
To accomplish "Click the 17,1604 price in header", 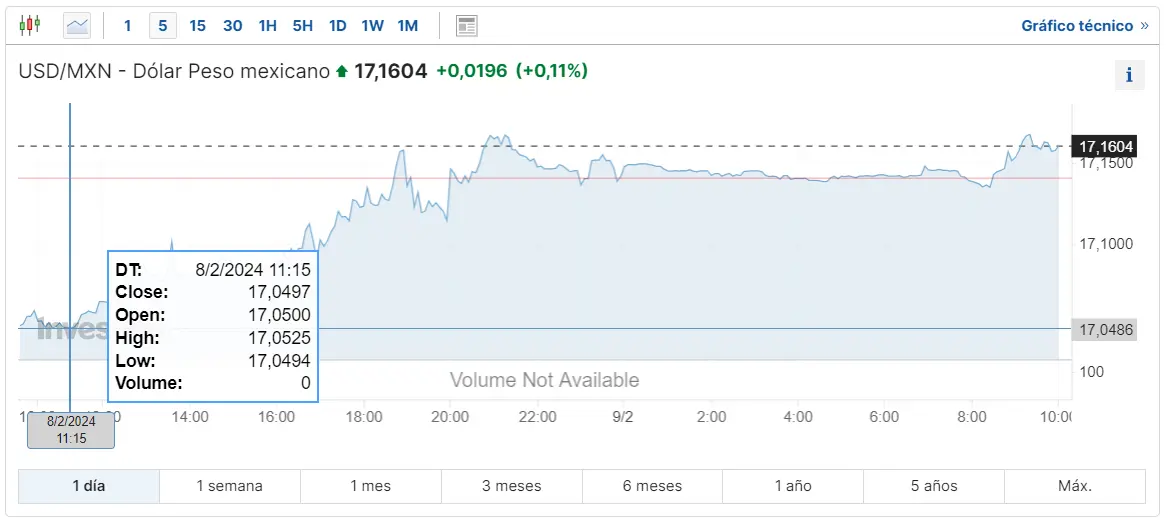I will point(390,71).
